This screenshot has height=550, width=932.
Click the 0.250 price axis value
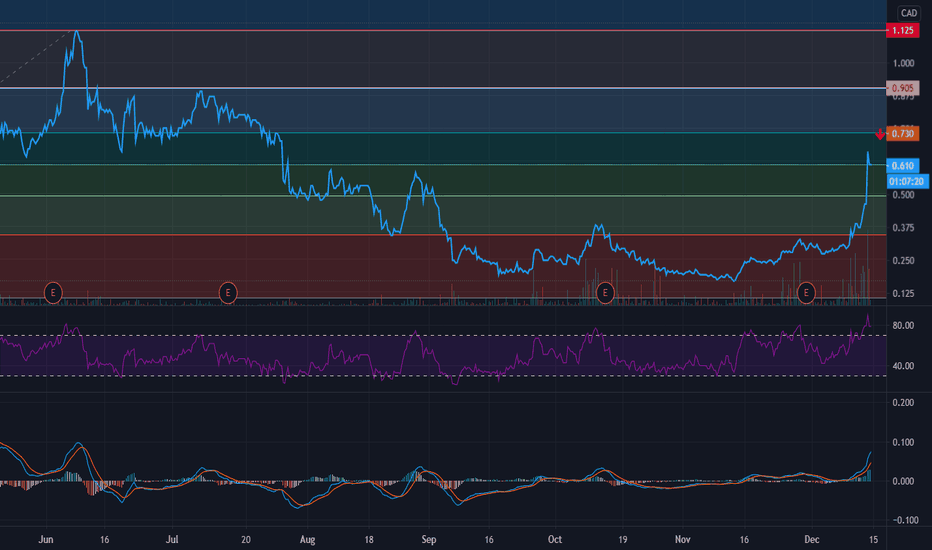(903, 260)
